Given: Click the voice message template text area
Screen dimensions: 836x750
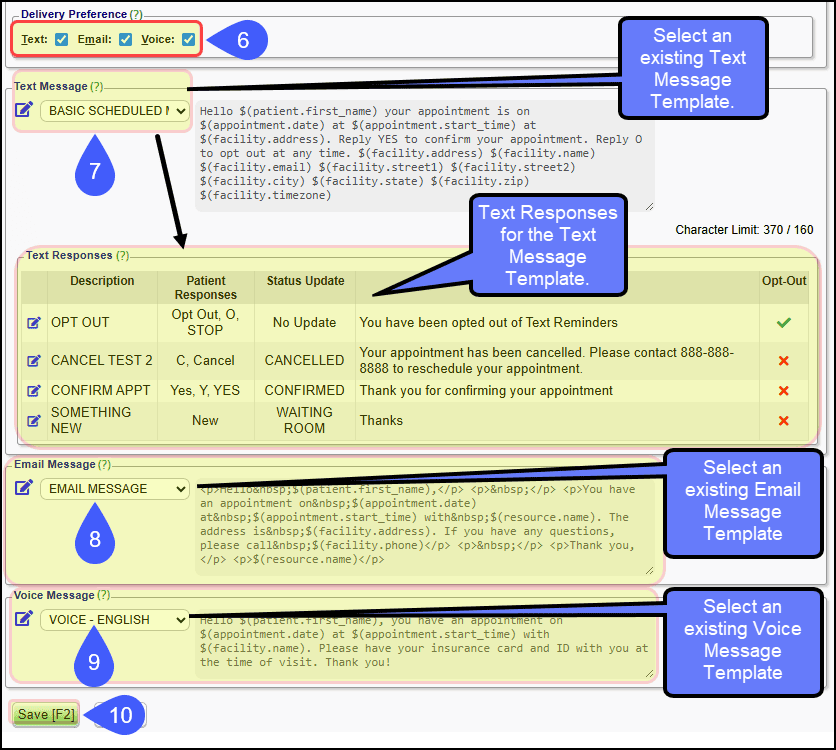Looking at the screenshot, I should click(424, 644).
